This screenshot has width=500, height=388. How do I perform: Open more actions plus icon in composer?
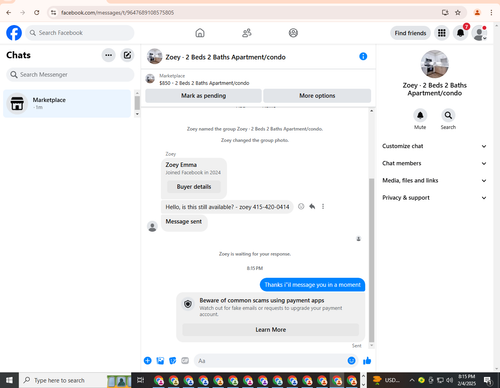point(148,361)
